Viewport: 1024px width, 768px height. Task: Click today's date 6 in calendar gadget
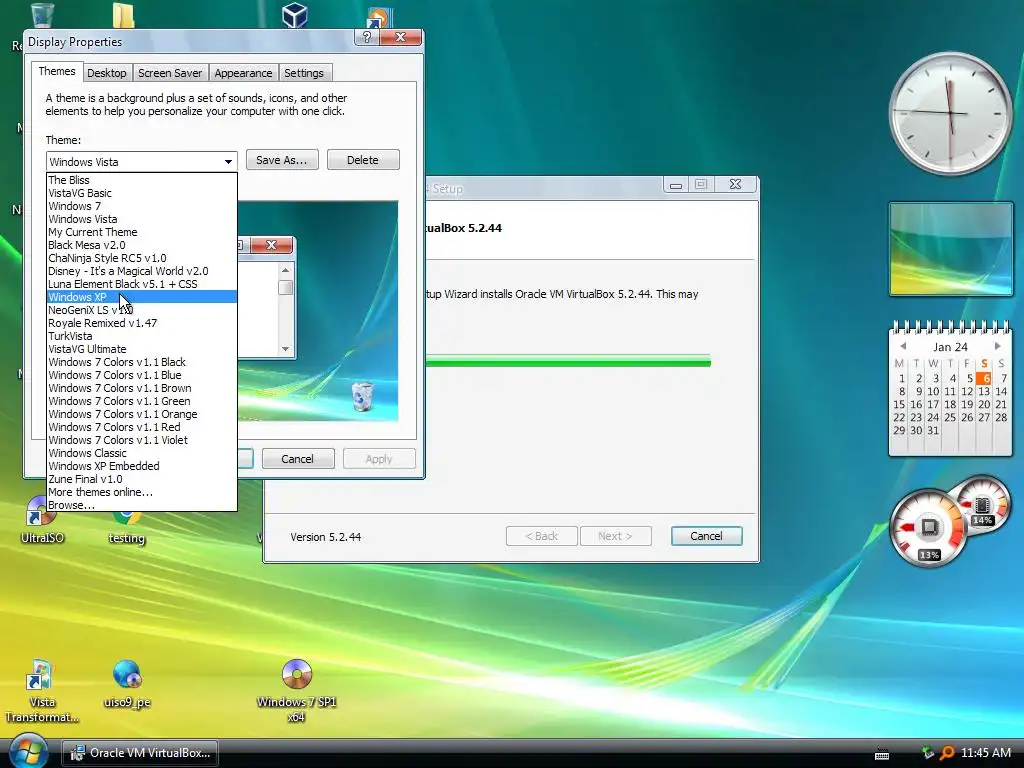[x=984, y=378]
